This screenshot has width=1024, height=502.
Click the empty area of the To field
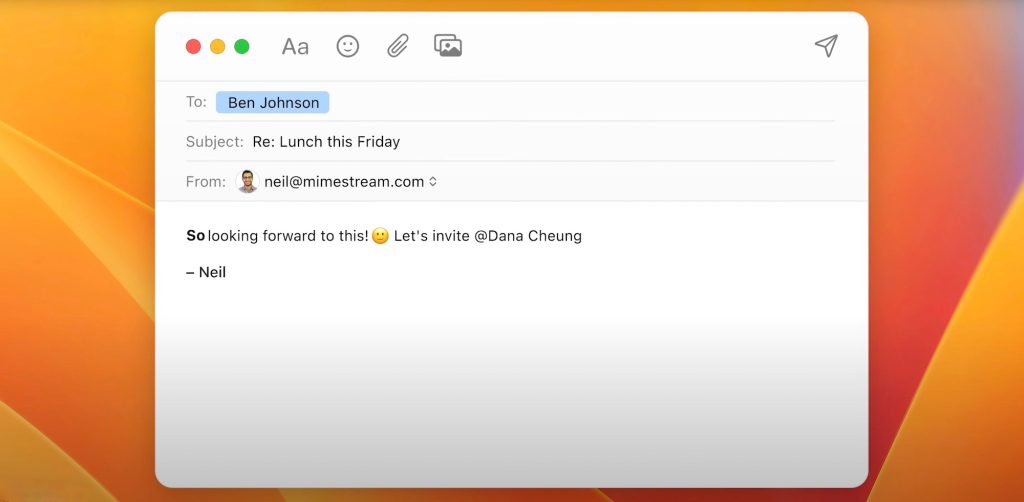coord(580,103)
